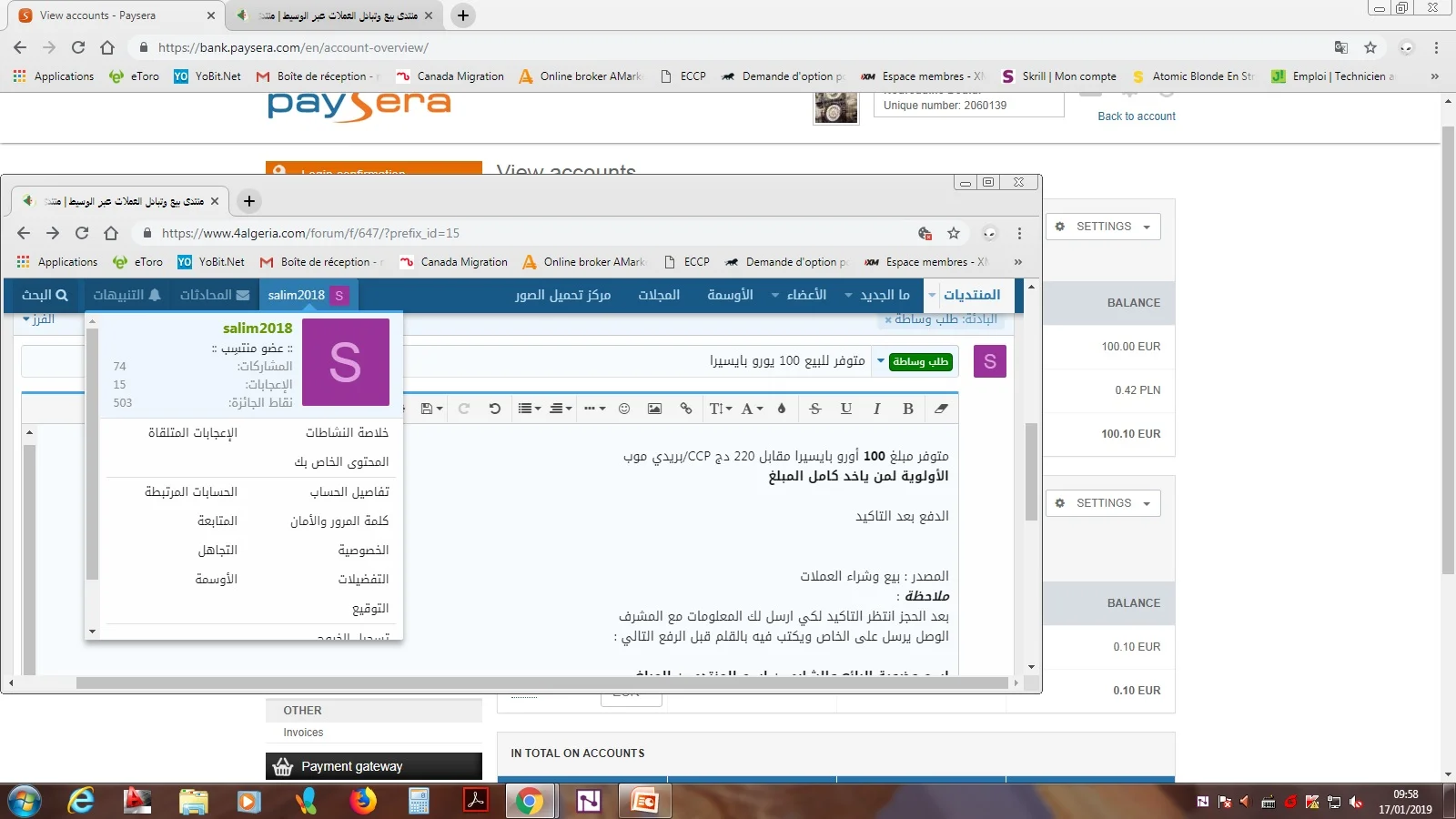Open the smiley emoji picker

click(624, 409)
